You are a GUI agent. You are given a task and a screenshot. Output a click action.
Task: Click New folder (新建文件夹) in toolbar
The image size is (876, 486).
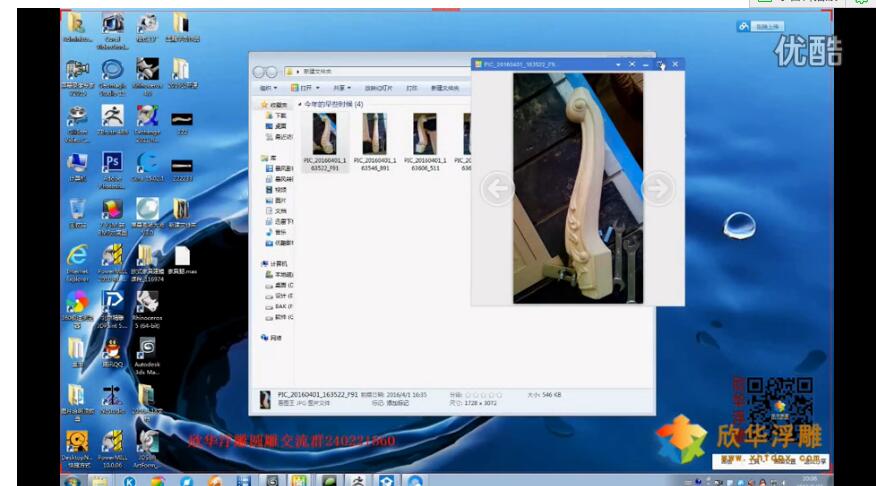point(445,88)
